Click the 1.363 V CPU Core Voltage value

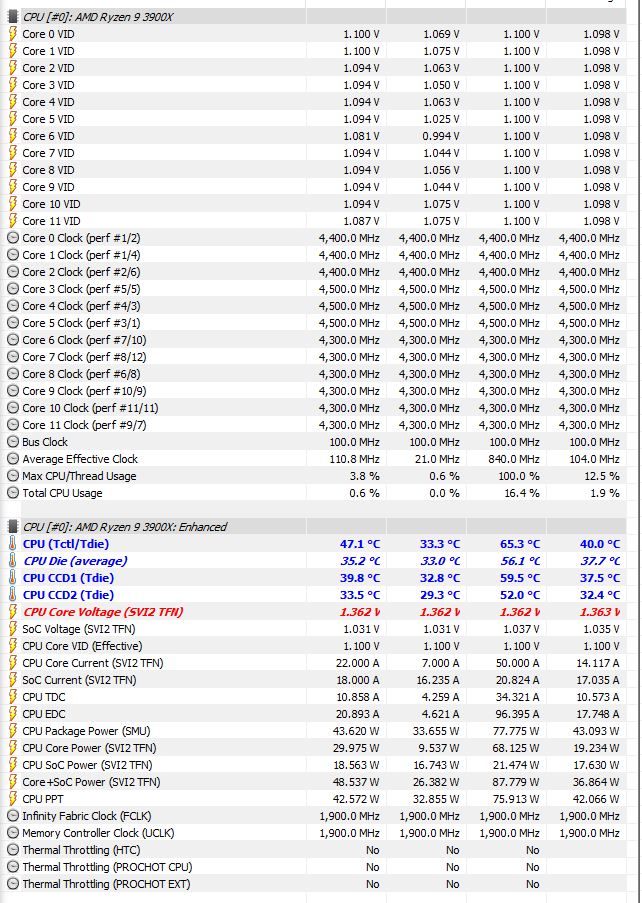coord(600,612)
